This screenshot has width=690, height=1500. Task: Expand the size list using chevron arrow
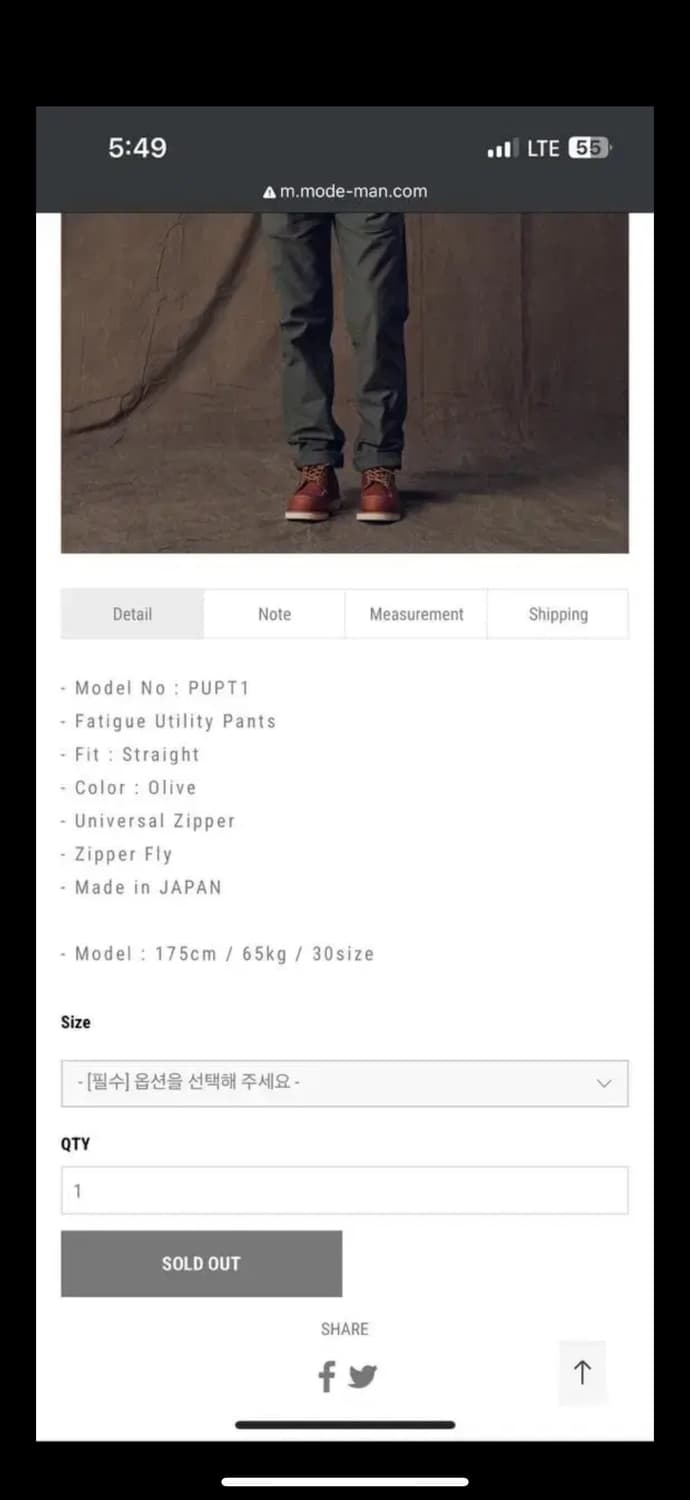tap(604, 1083)
